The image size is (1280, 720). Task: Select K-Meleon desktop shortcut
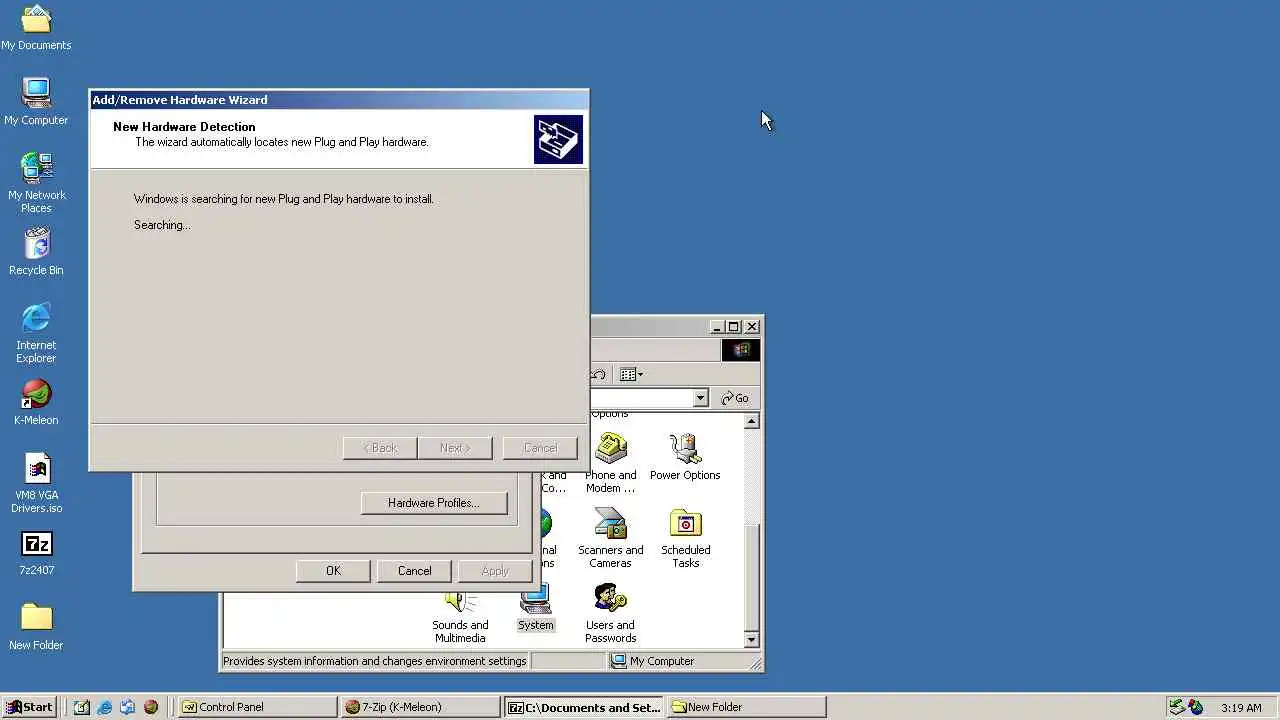pos(36,402)
